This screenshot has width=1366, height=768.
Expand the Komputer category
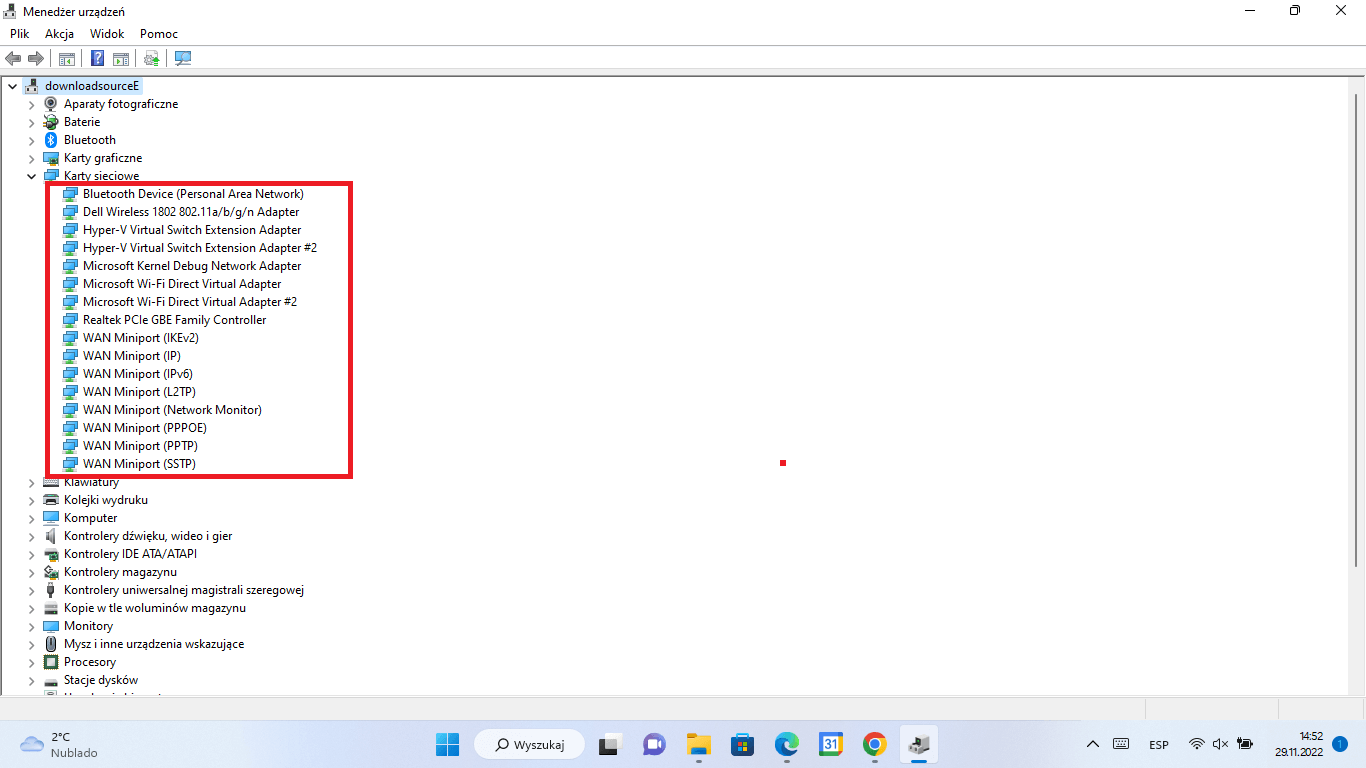coord(31,518)
